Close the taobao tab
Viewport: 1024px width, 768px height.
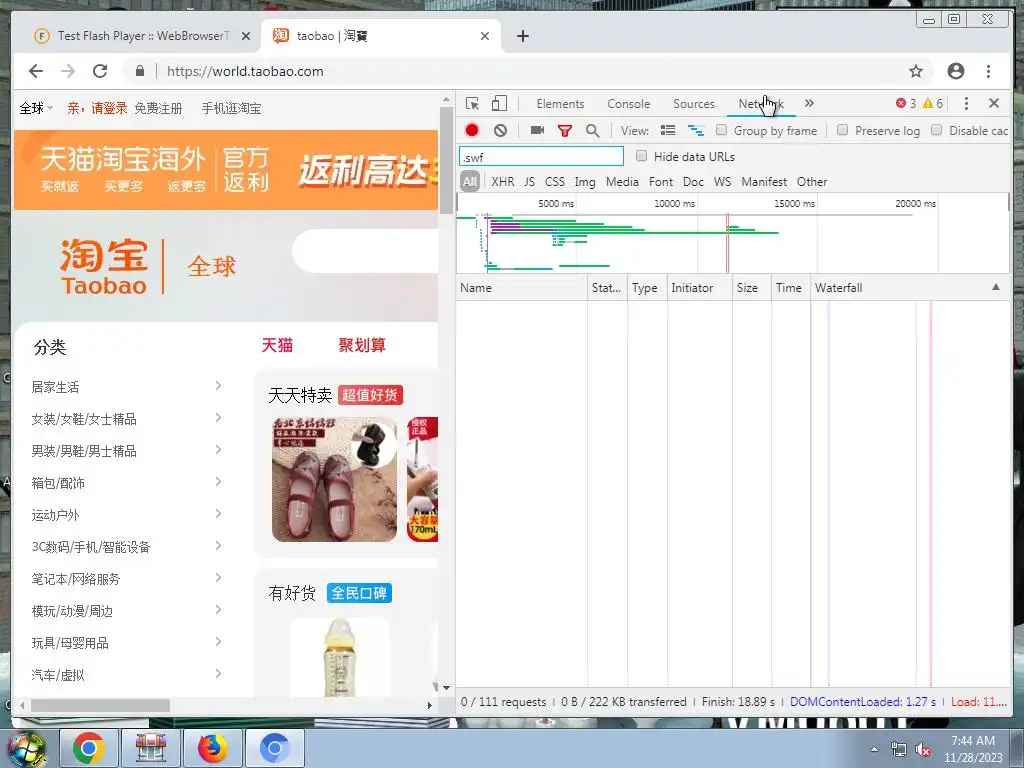[485, 36]
